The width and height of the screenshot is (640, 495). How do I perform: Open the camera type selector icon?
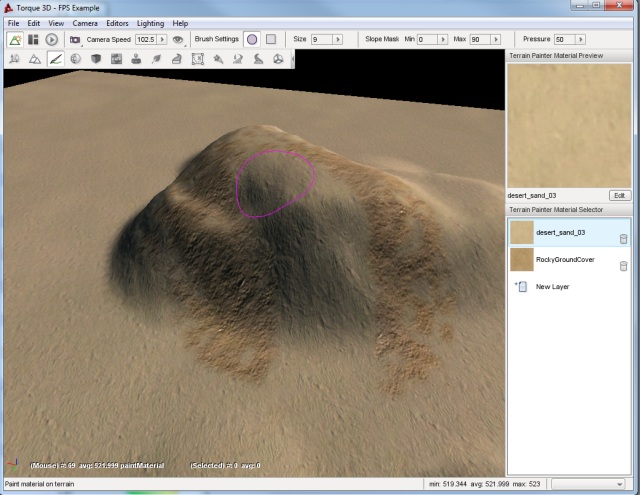(74, 40)
